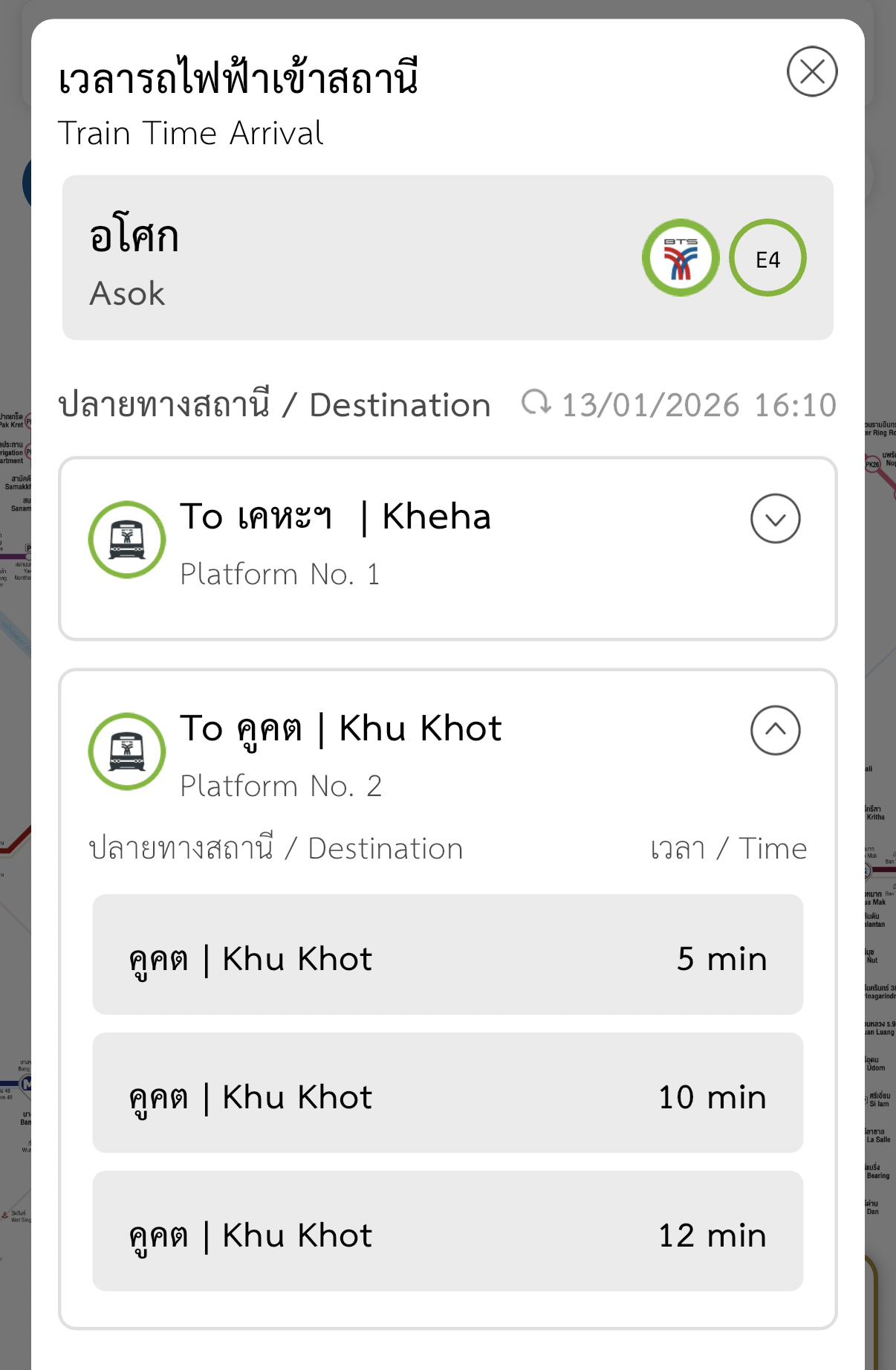Tap the "To Khu Khot" destination title
Screen dimensions: 896x1370
pos(340,728)
